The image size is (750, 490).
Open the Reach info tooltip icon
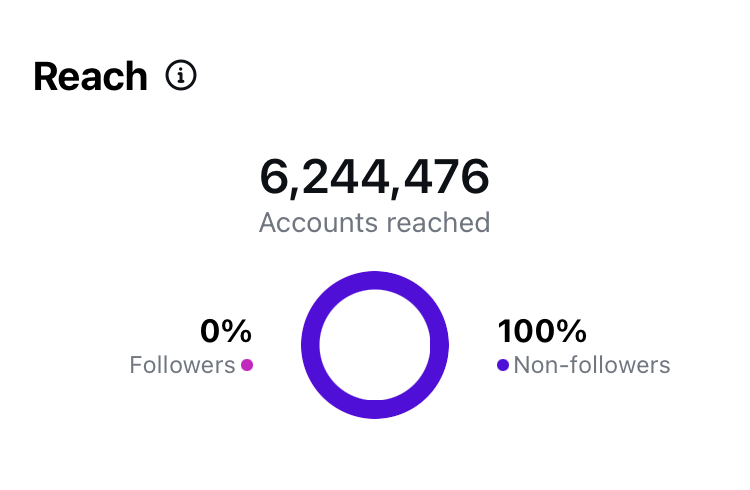[181, 76]
